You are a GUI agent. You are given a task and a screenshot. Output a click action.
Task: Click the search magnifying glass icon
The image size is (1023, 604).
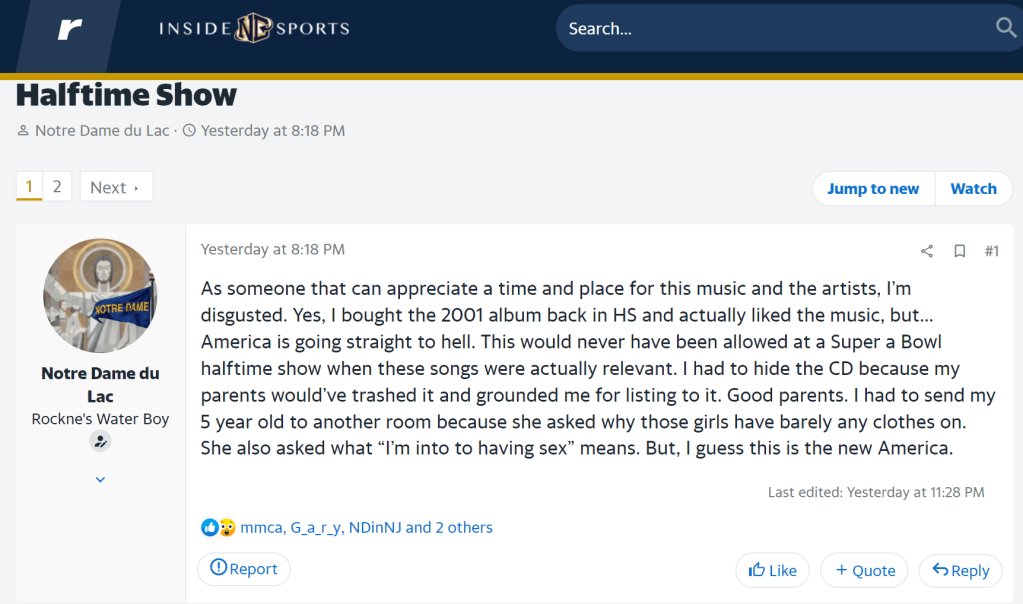(1006, 28)
